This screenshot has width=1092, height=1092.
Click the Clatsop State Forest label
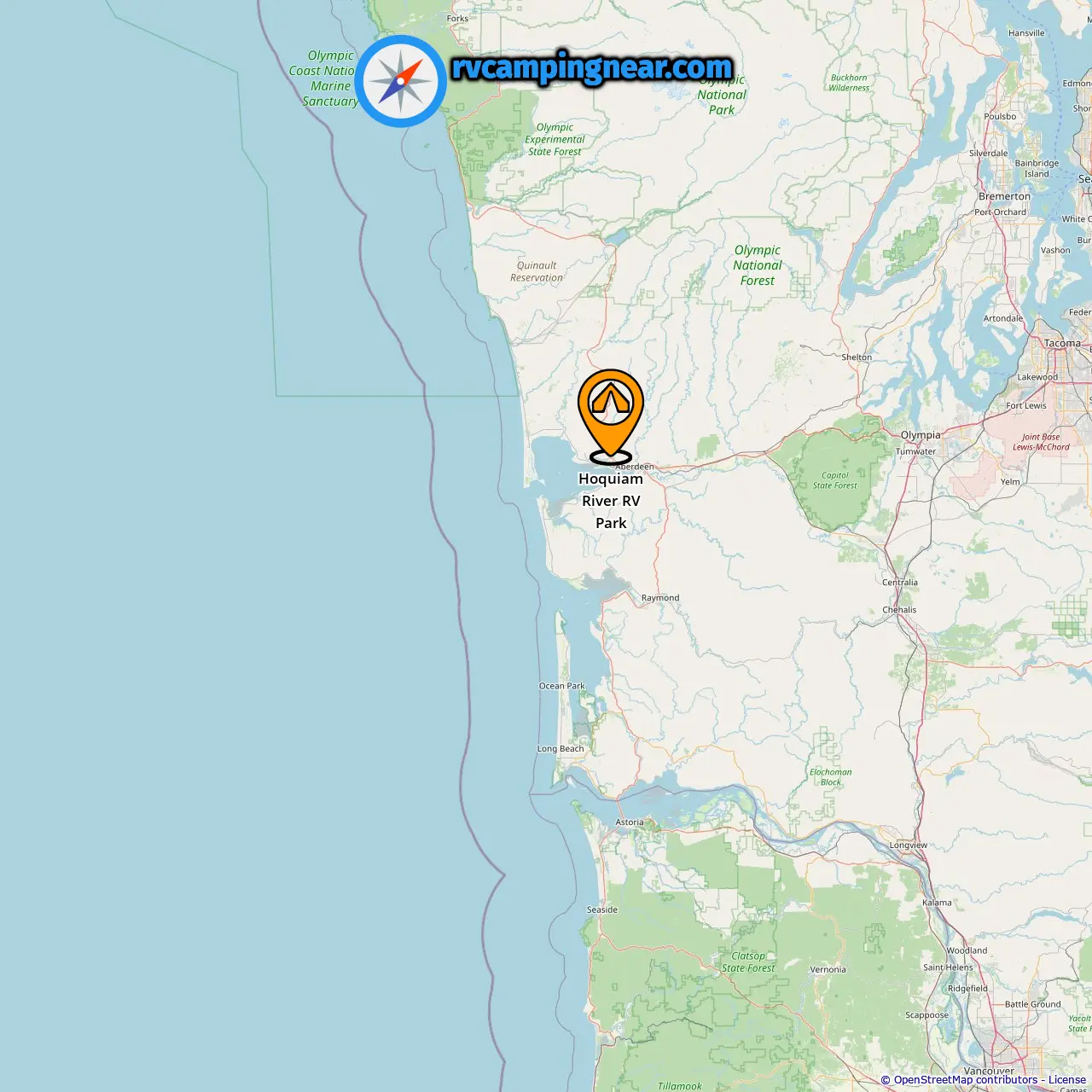[x=748, y=962]
